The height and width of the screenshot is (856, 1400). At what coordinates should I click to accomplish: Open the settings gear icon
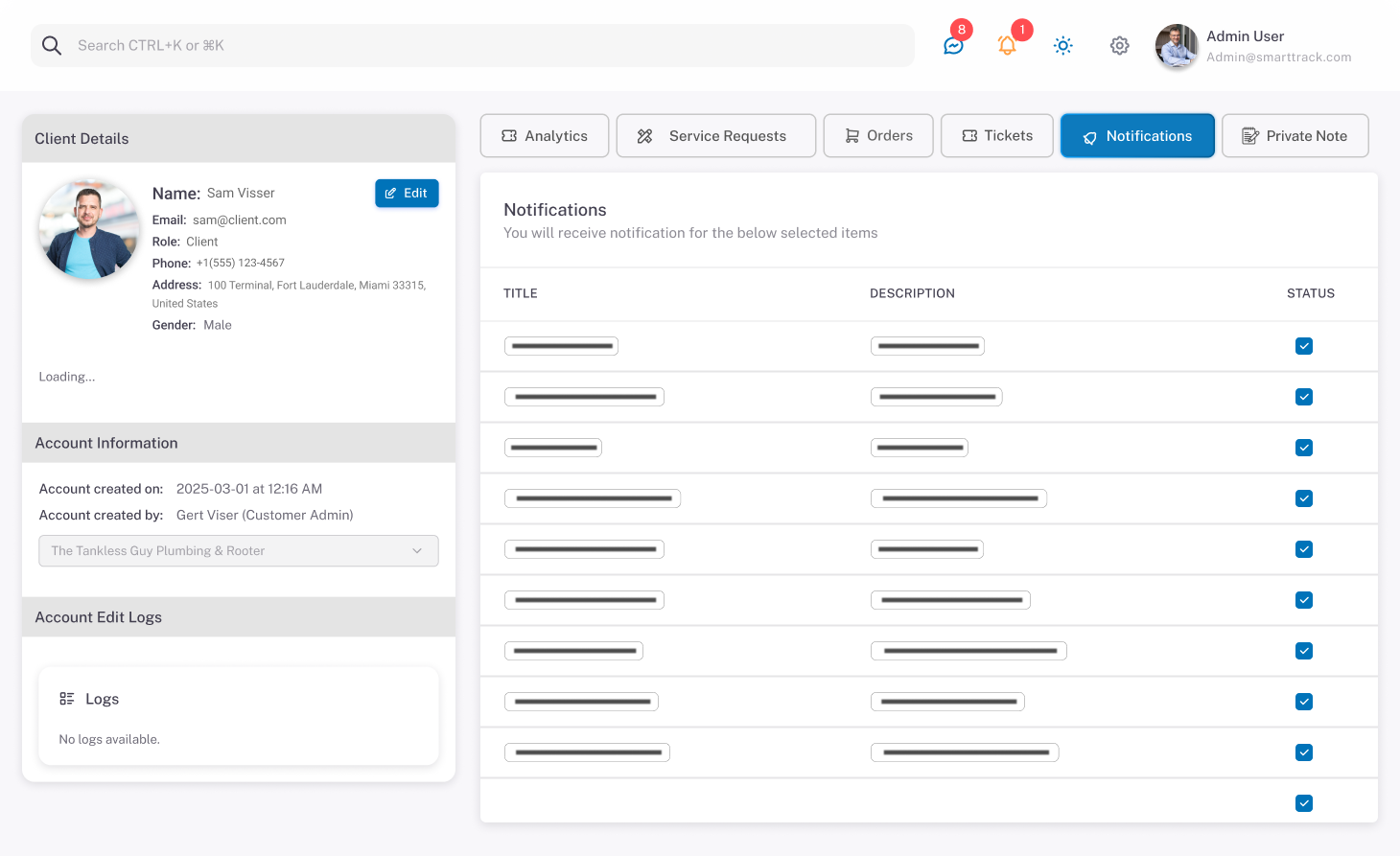[1119, 46]
